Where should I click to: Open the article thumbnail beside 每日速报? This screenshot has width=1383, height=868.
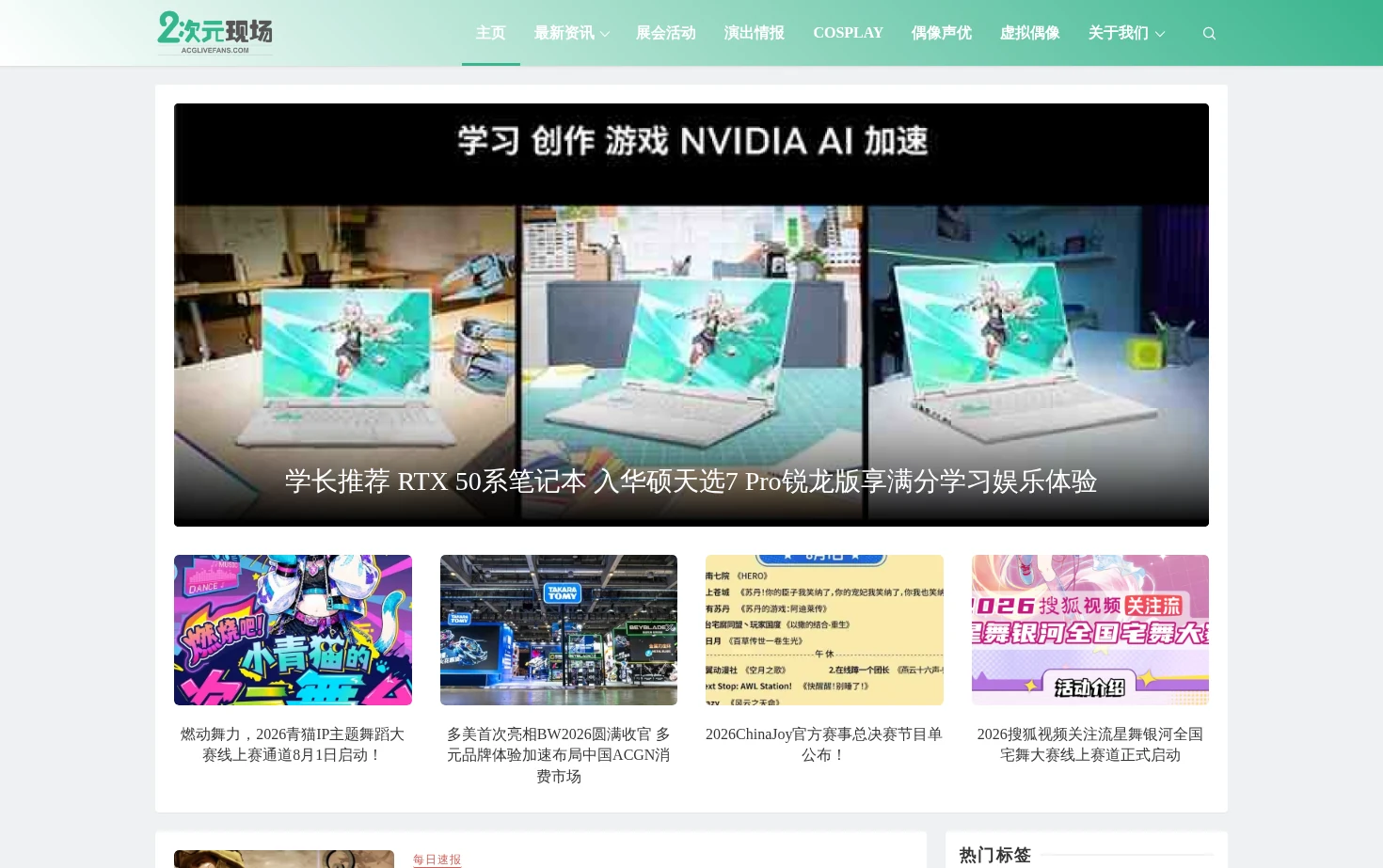[x=284, y=860]
